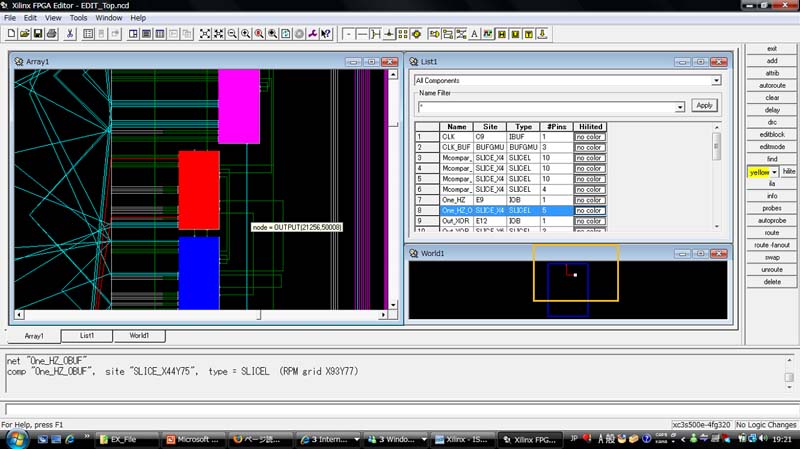The height and width of the screenshot is (449, 800).
Task: Click the context help arrow-question icon
Action: 326,34
